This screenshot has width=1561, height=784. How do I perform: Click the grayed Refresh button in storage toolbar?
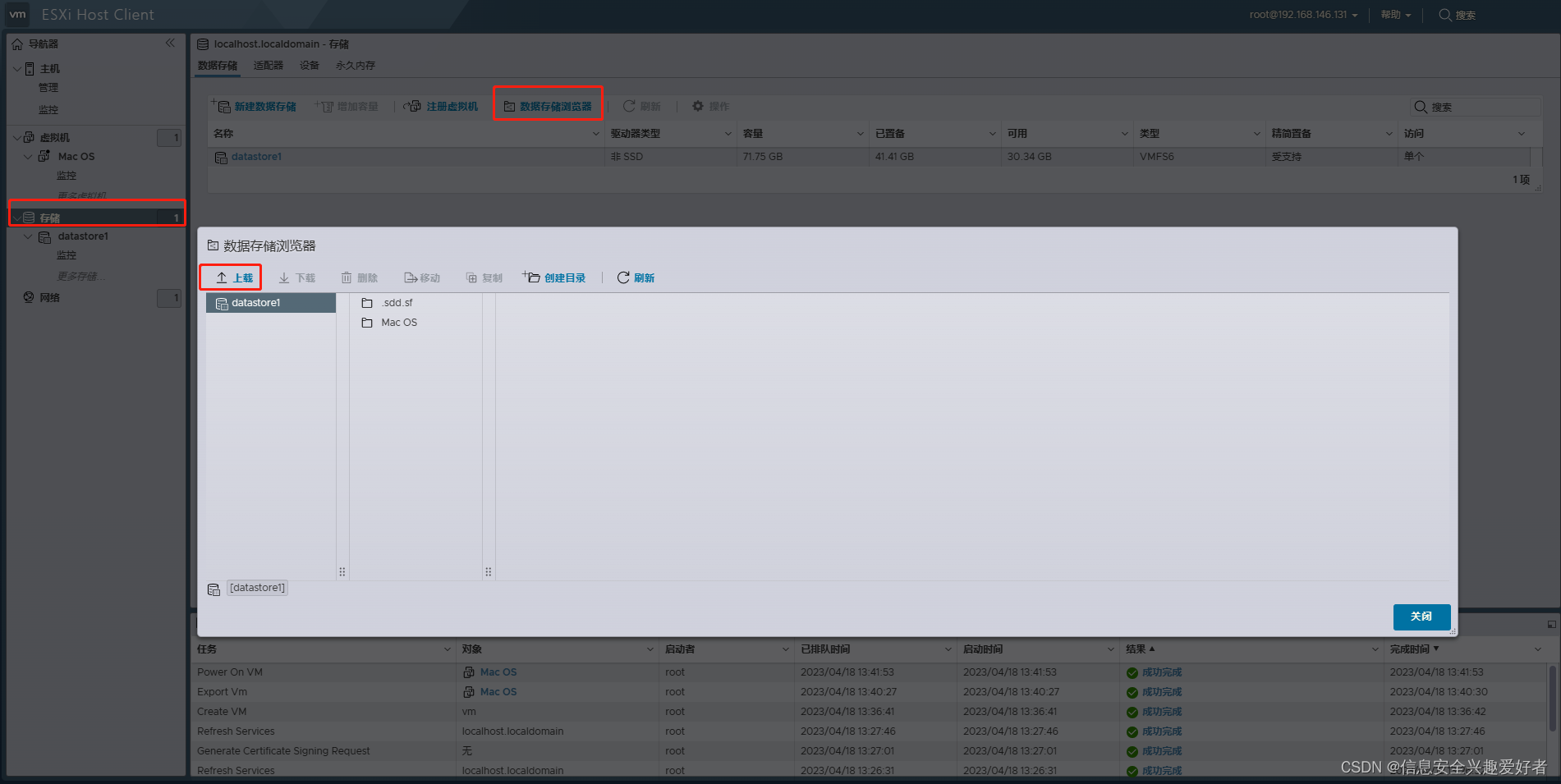click(641, 106)
